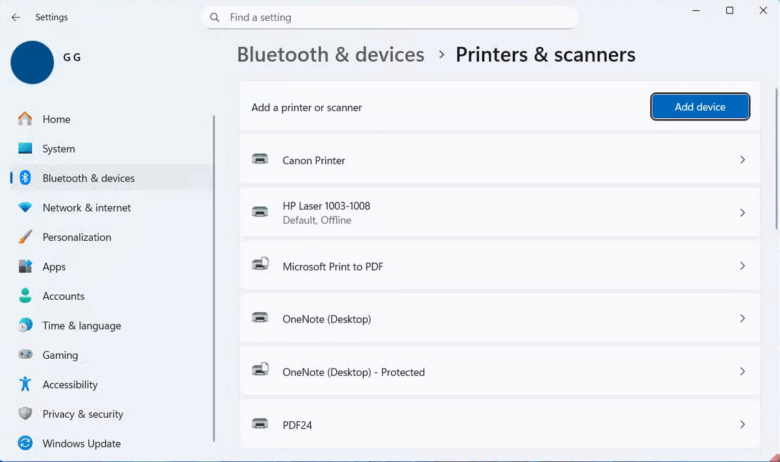Click the sidebar vertical scrollbar
780x462 pixels.
(x=215, y=278)
